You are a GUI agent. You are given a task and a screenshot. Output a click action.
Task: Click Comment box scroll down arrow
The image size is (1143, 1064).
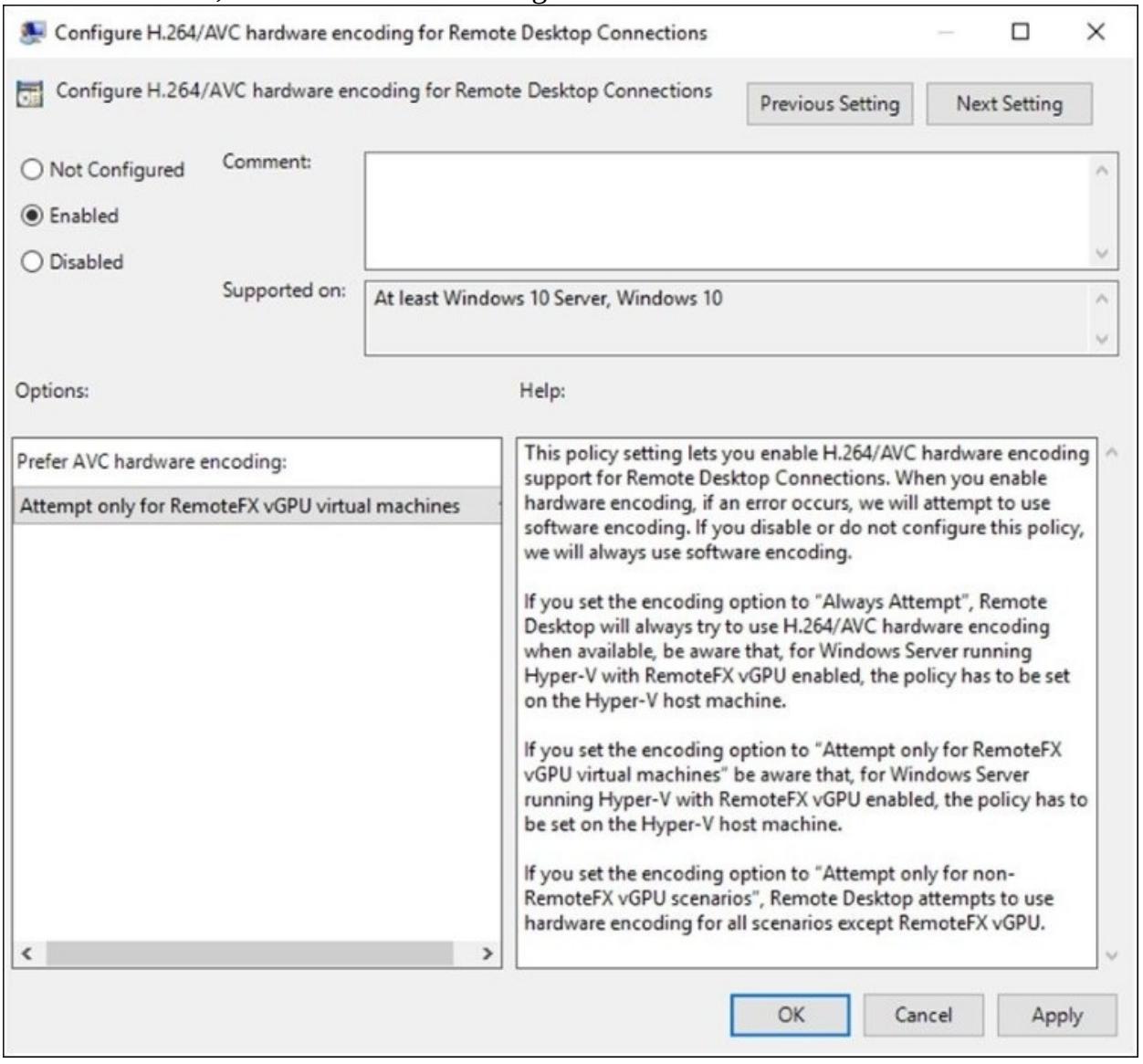(x=1103, y=253)
